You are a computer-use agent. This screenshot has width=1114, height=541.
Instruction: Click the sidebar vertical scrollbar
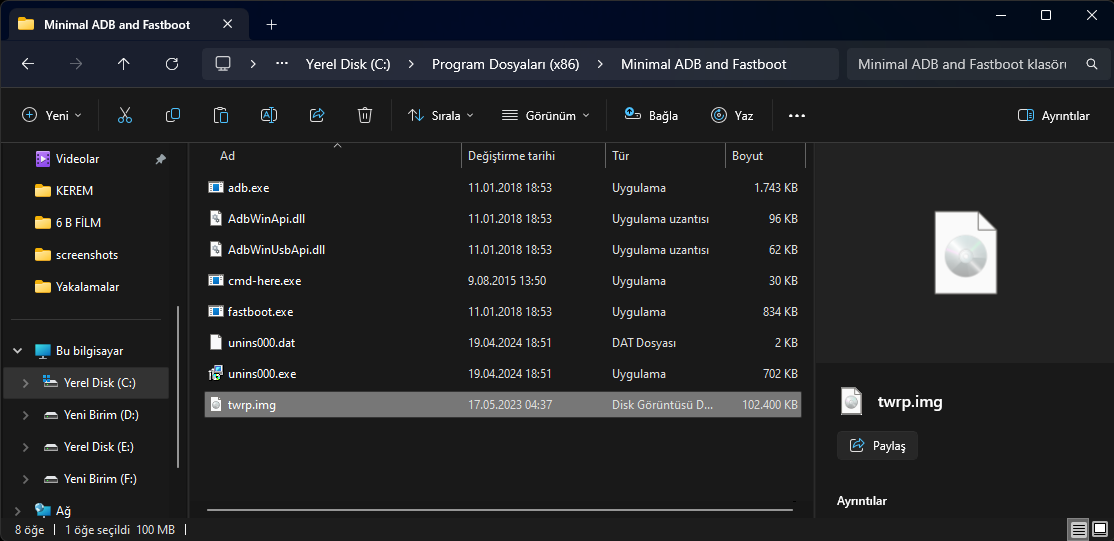tap(178, 387)
